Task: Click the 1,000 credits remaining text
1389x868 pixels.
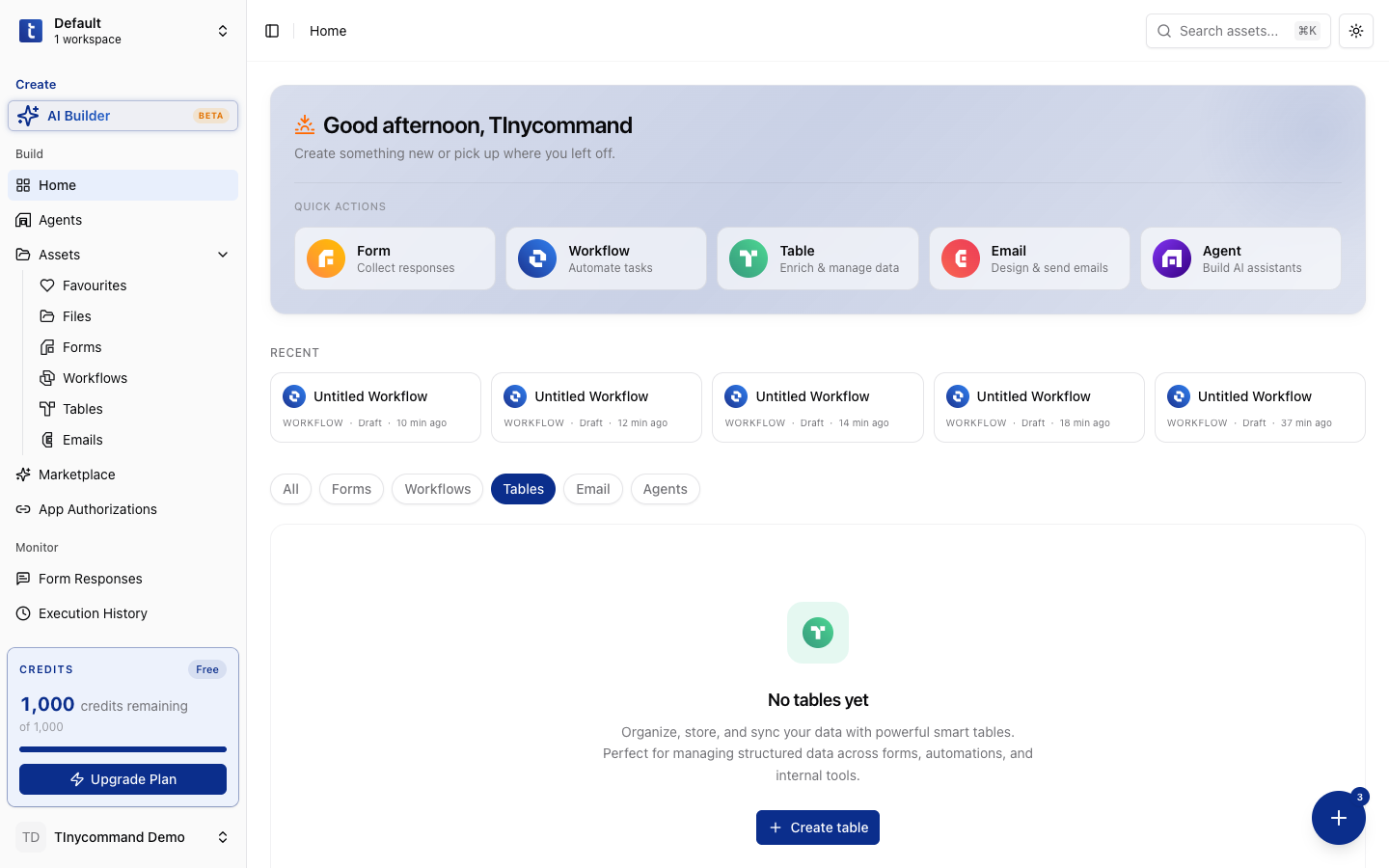Action: coord(104,705)
